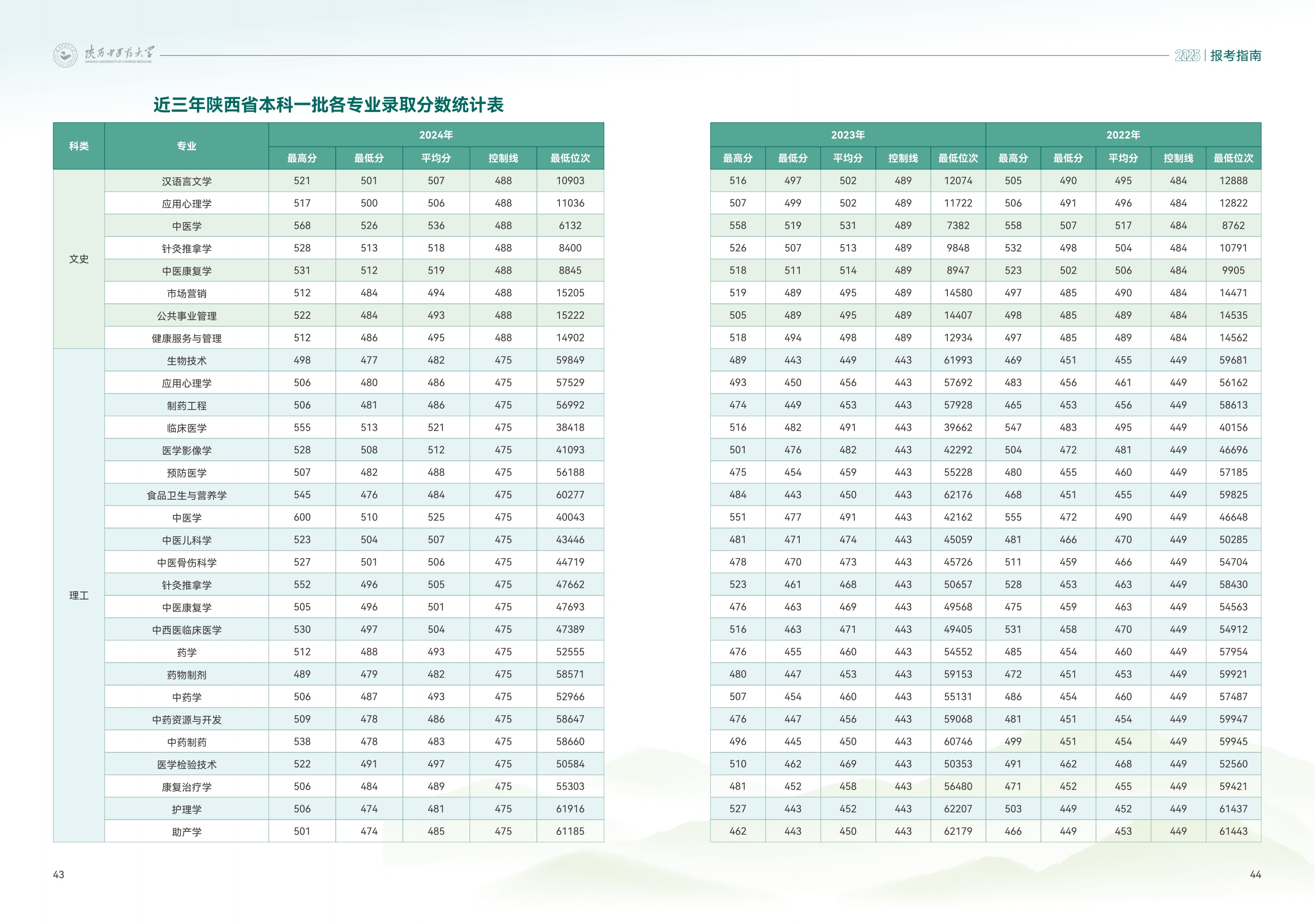Screen dimensions: 1315x924
Task: Click the 文史 category cell
Action: 79,259
